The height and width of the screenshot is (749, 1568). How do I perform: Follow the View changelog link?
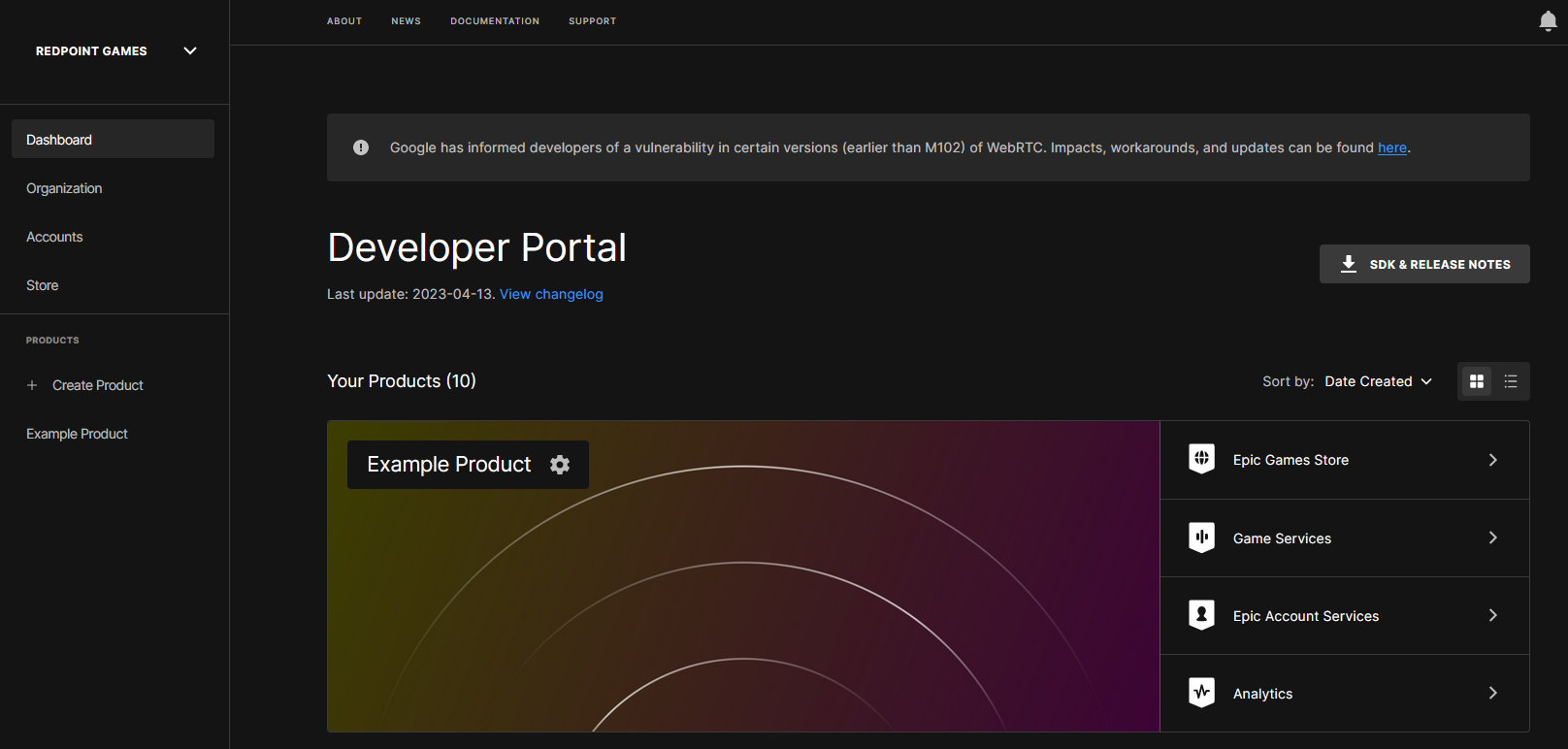click(551, 294)
